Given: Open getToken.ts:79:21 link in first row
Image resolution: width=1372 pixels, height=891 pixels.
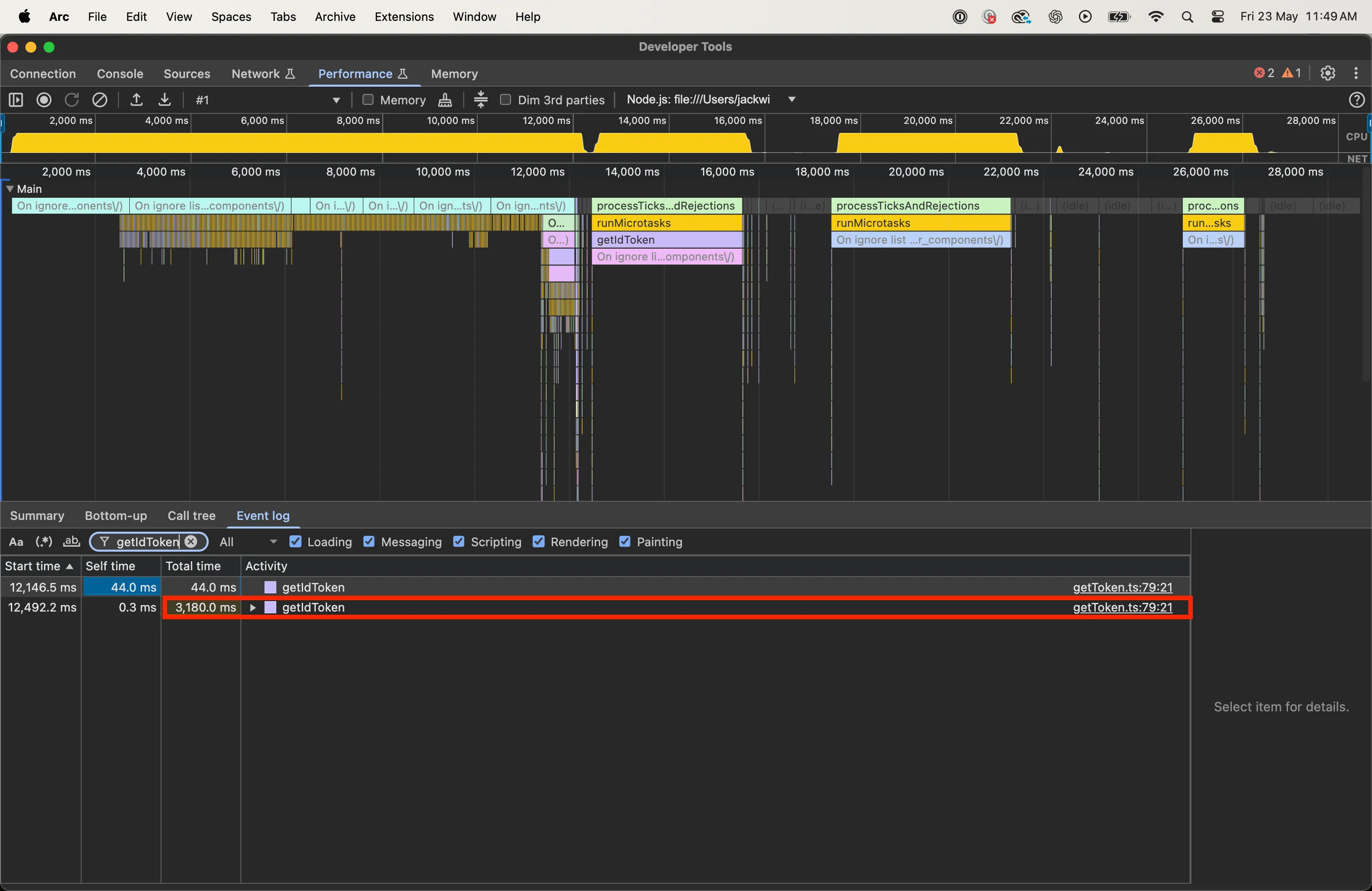Looking at the screenshot, I should click(x=1122, y=587).
